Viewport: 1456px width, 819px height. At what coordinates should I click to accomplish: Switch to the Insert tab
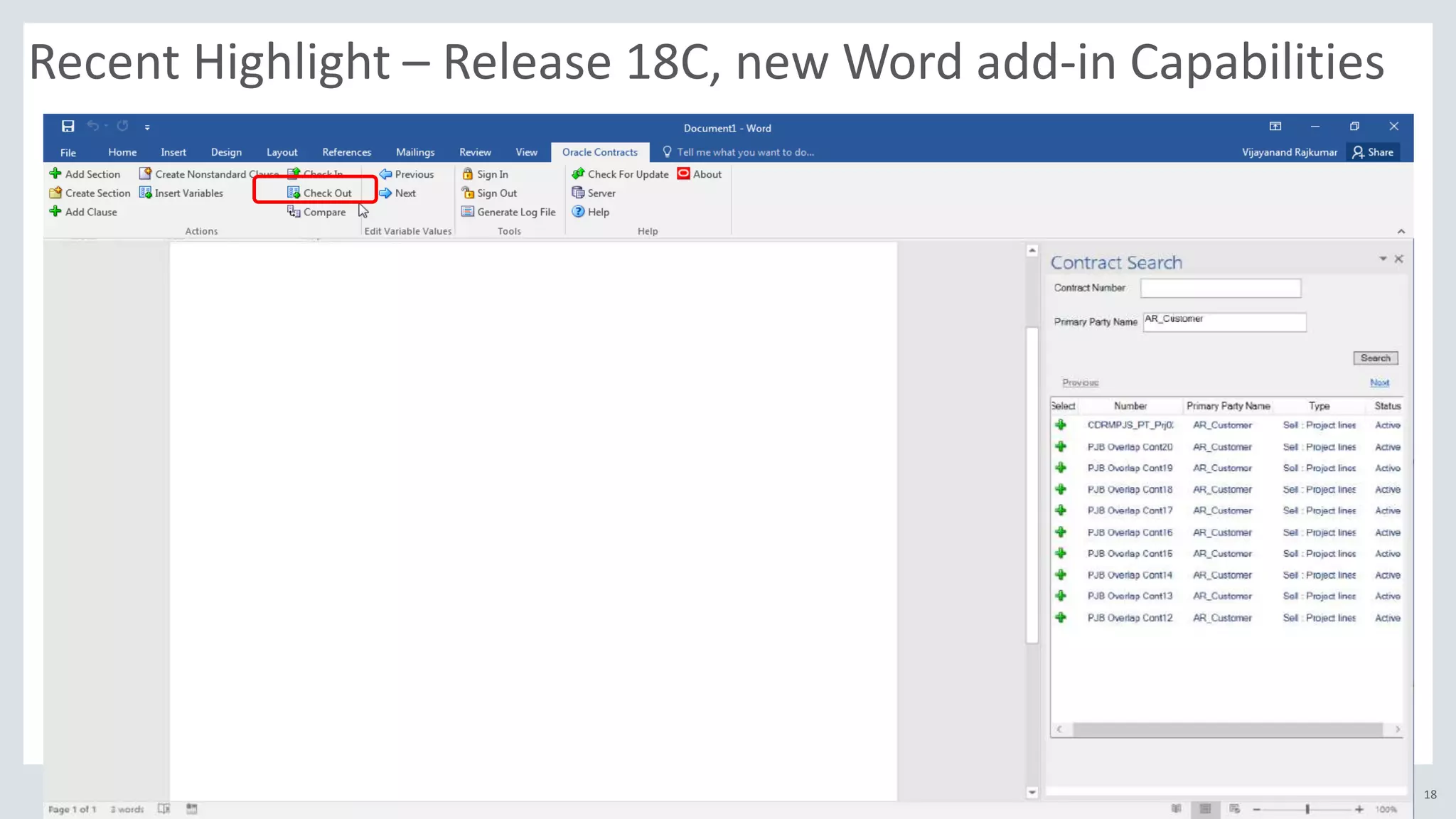click(173, 152)
